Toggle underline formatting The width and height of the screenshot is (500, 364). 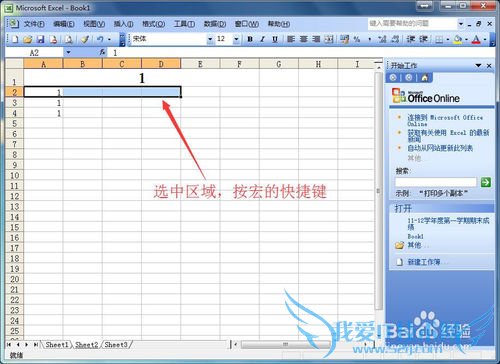point(275,39)
